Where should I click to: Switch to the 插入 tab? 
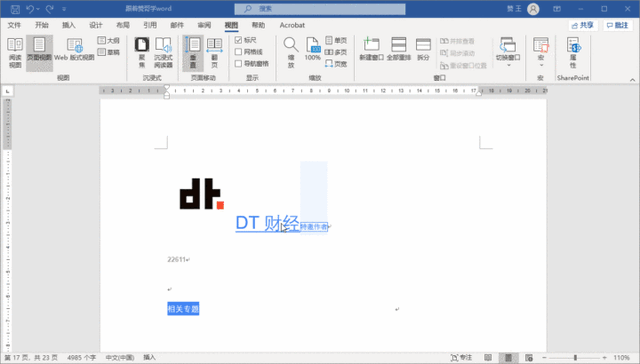[x=69, y=25]
